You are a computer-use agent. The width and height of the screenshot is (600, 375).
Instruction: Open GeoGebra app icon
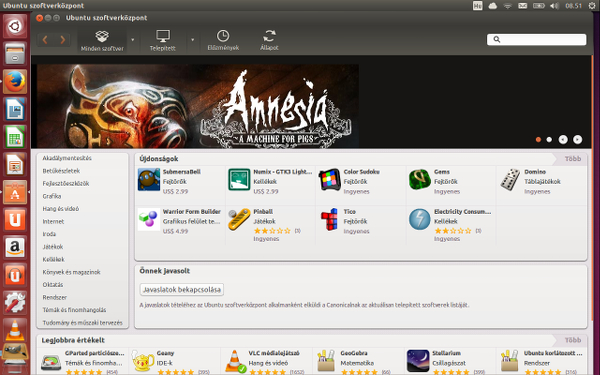coord(326,361)
